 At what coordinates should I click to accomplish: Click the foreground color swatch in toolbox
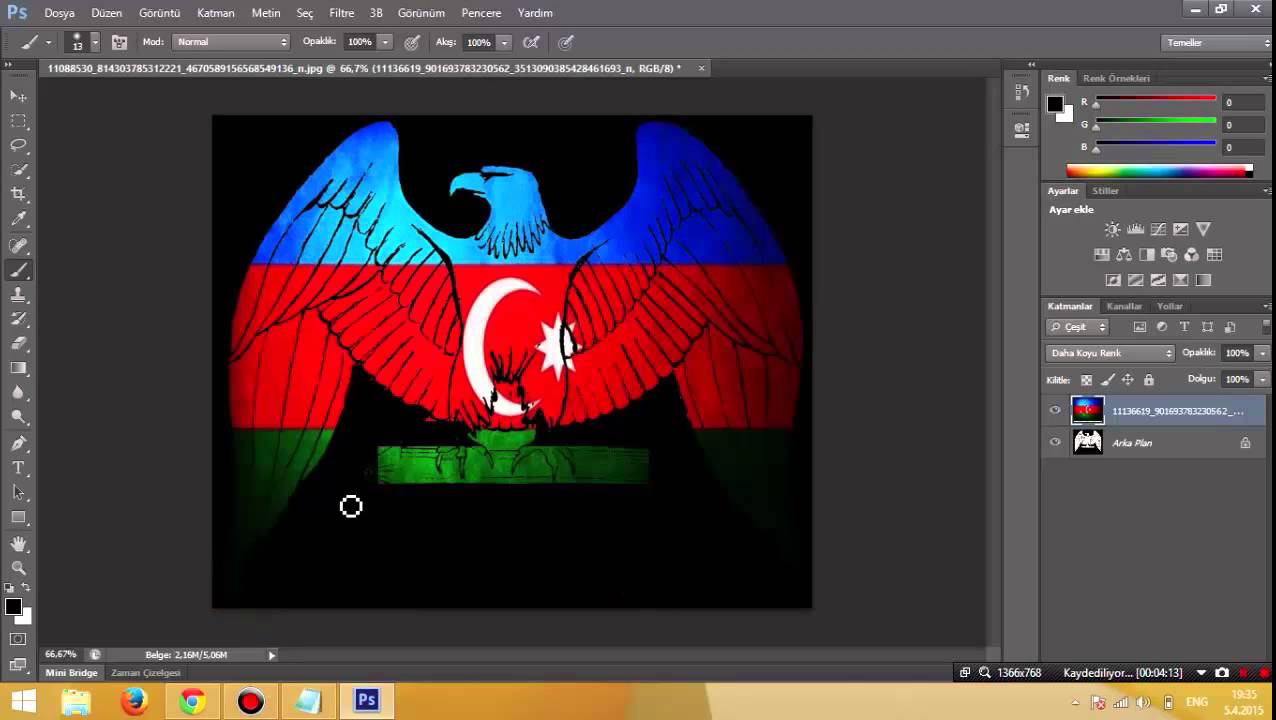[13, 607]
